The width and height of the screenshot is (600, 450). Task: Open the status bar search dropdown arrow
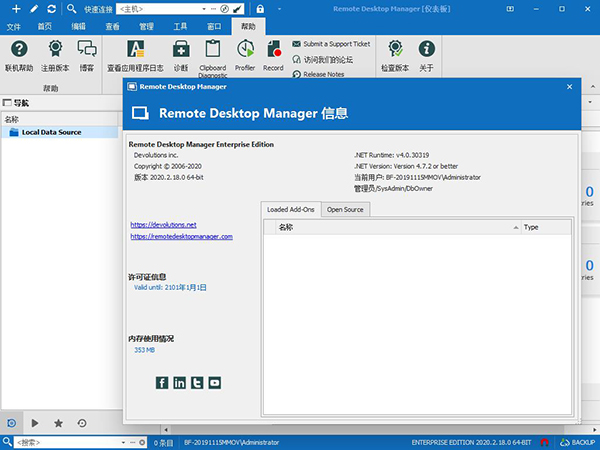(x=123, y=442)
